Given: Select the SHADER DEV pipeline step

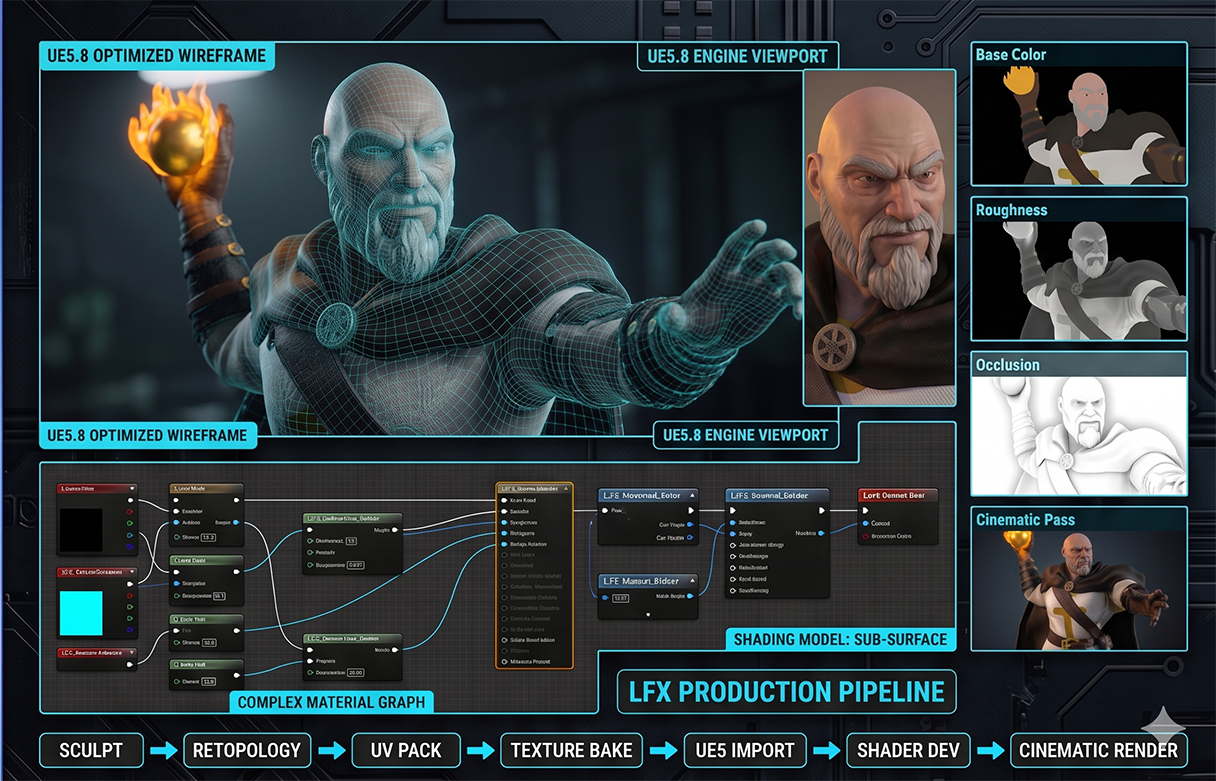Looking at the screenshot, I should click(x=910, y=750).
